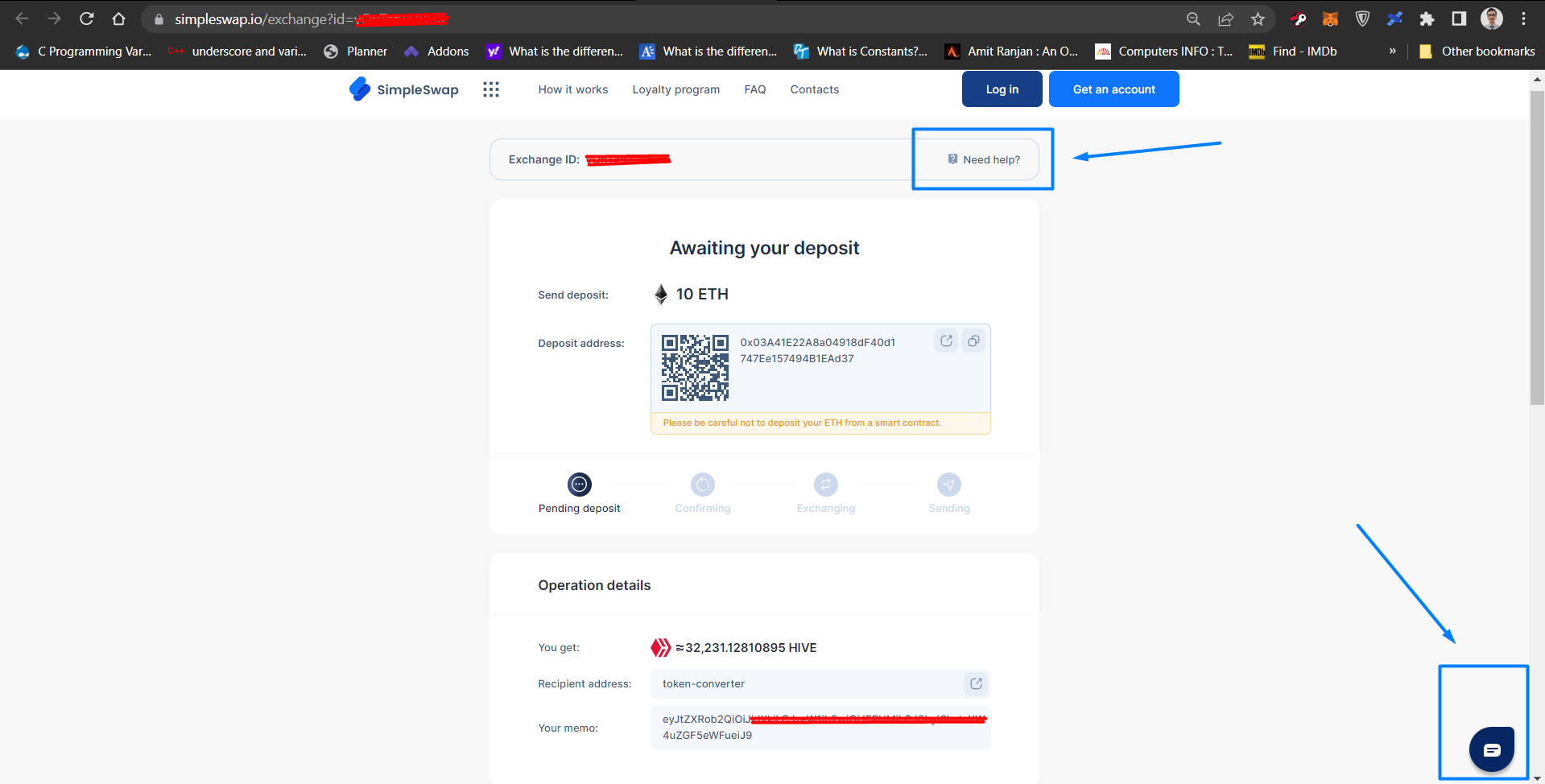This screenshot has width=1545, height=784.
Task: Click Get an account button
Action: [1114, 89]
